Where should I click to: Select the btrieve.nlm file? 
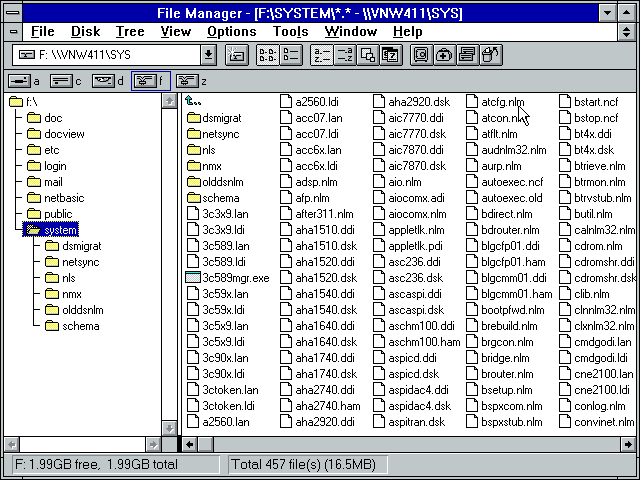click(x=592, y=166)
